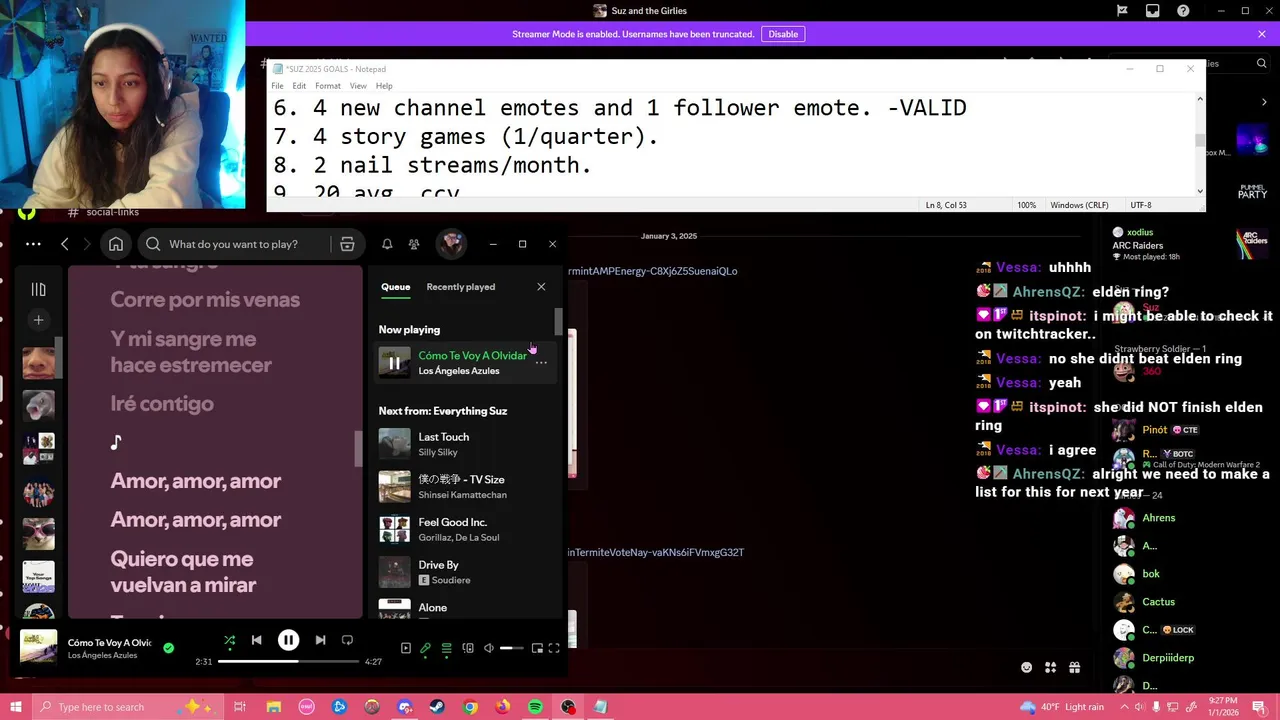Open Notepad Help menu

pos(384,86)
